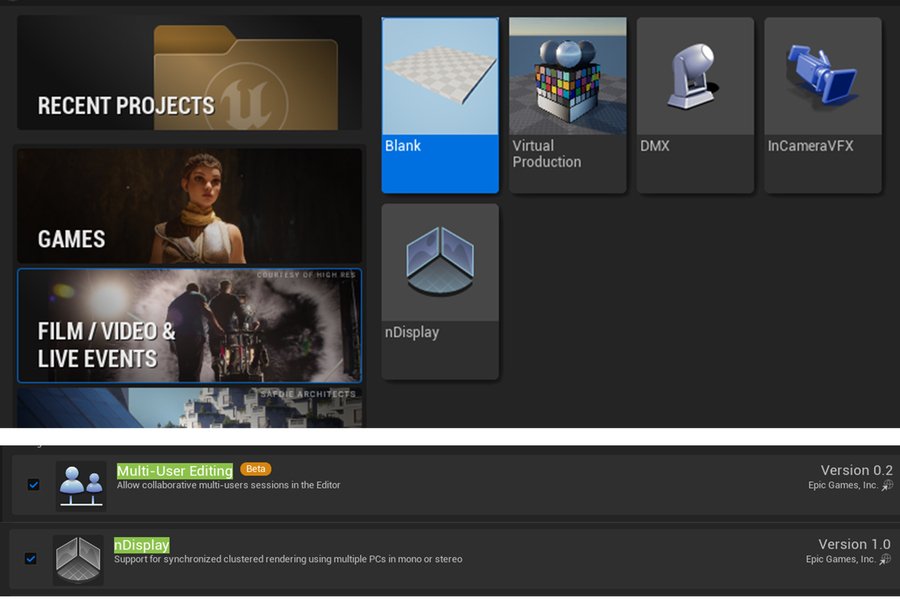
Task: Click the Unreal logo folder graphic
Action: tap(246, 77)
